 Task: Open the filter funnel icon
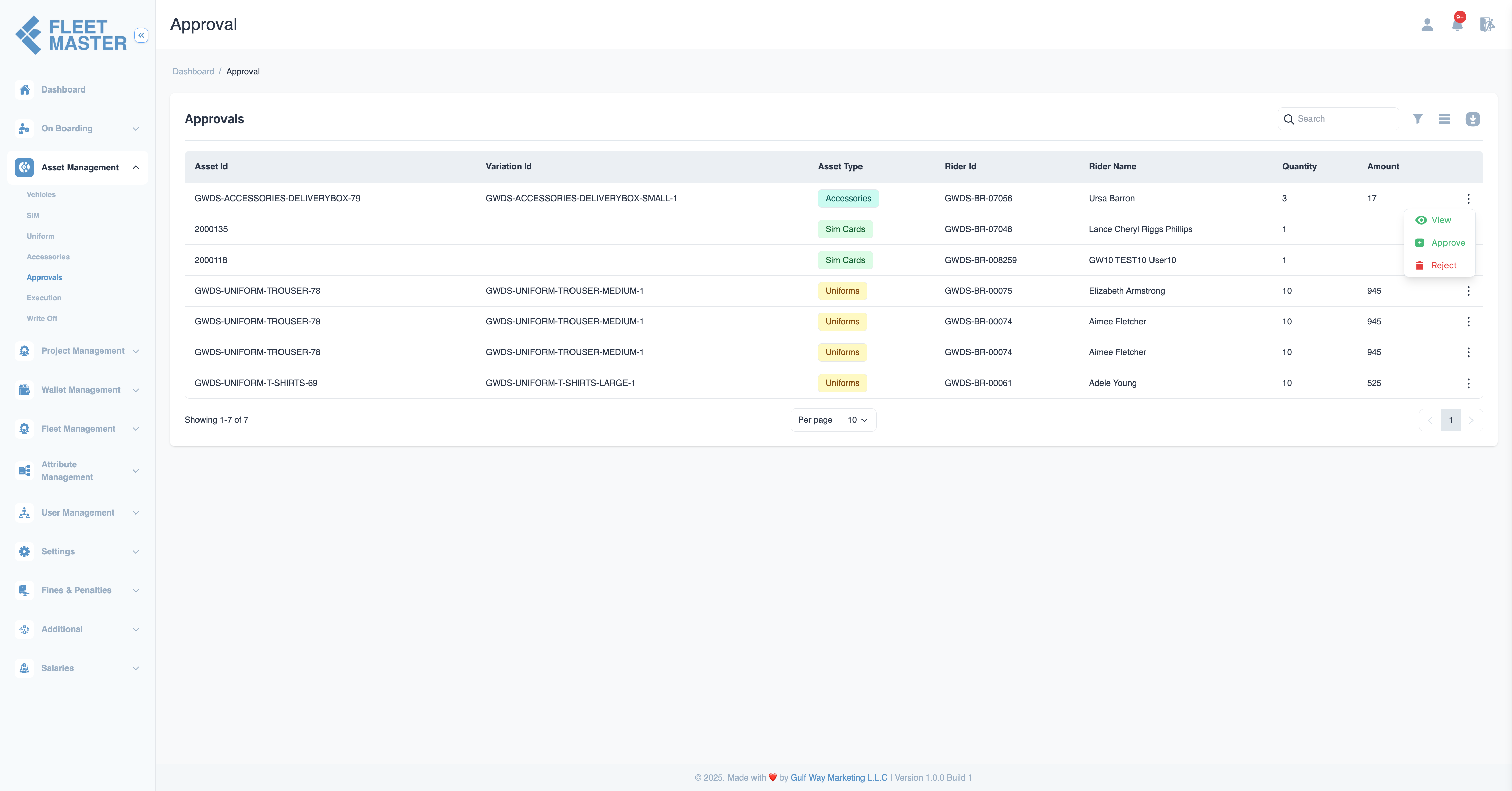(x=1417, y=119)
